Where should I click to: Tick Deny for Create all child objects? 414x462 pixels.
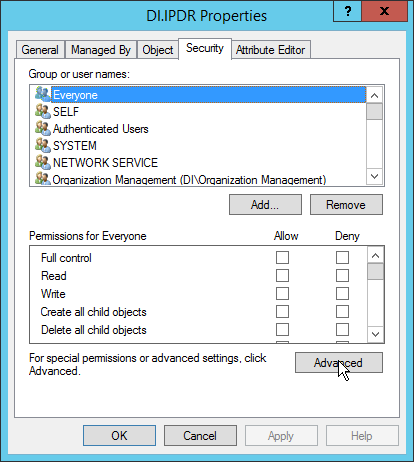point(342,312)
